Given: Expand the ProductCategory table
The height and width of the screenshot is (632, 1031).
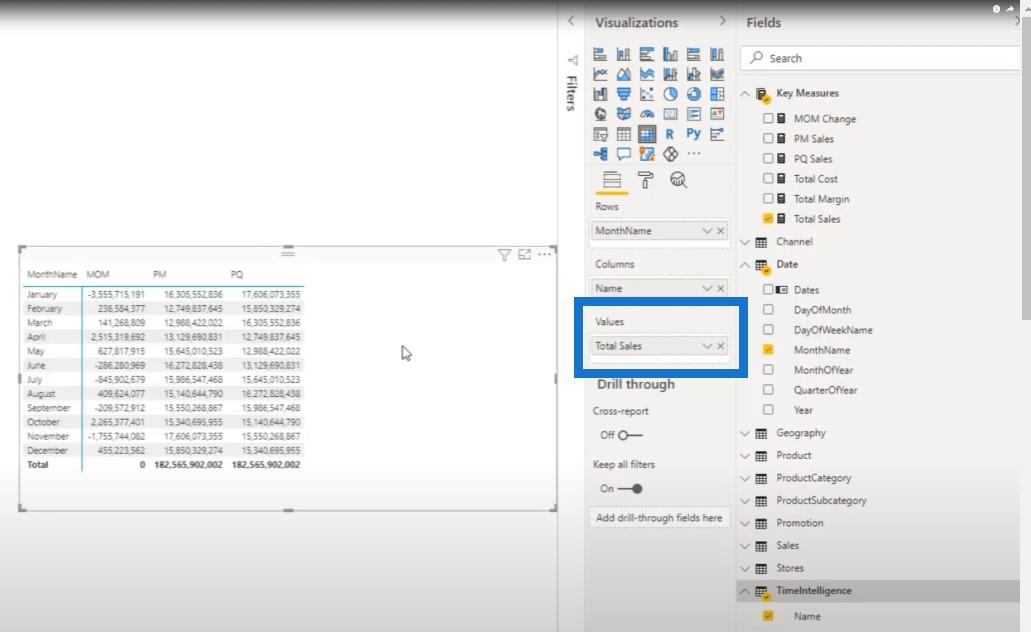Looking at the screenshot, I should [745, 478].
